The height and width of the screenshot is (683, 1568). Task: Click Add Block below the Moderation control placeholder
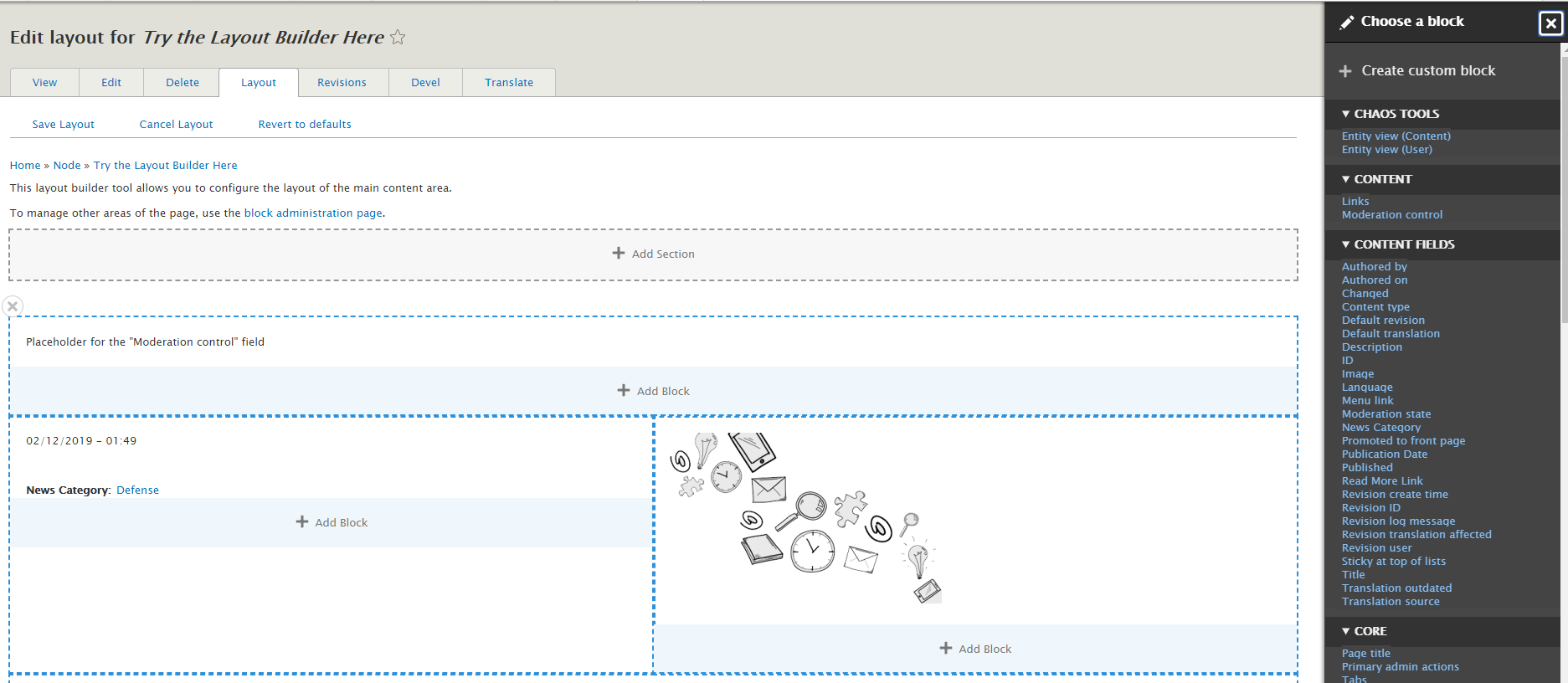pyautogui.click(x=654, y=391)
